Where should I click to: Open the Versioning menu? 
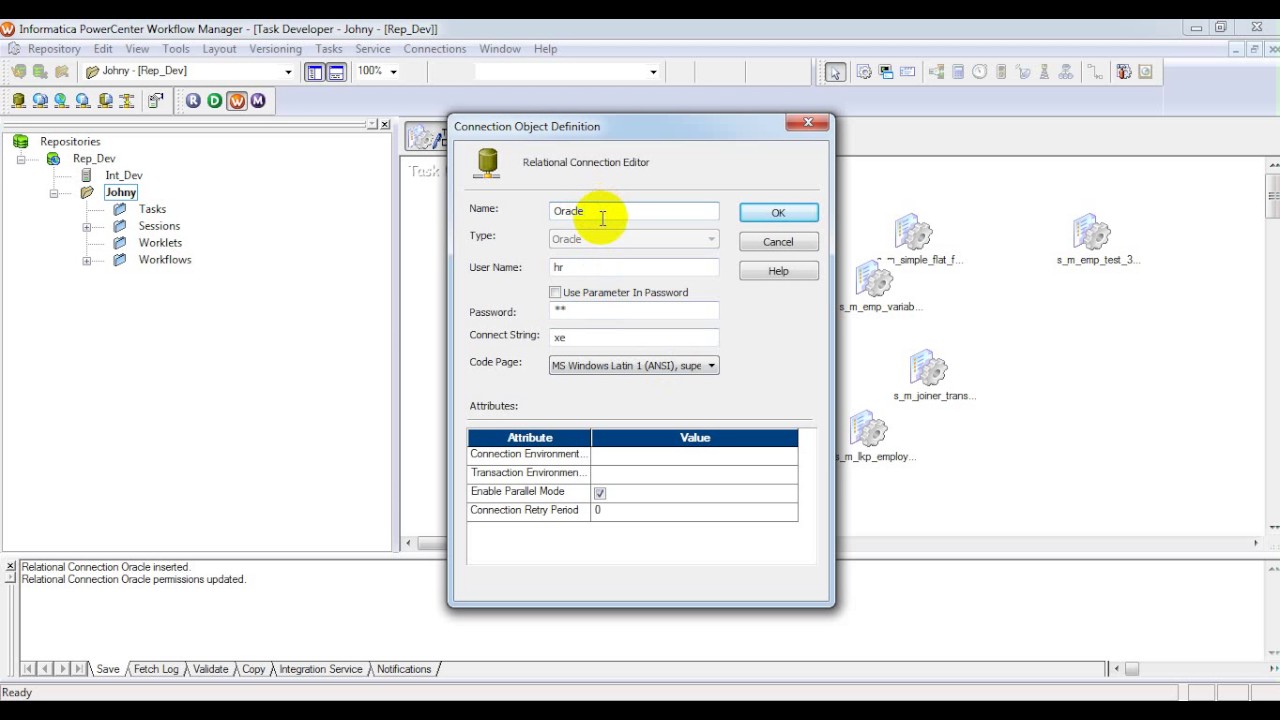(275, 49)
